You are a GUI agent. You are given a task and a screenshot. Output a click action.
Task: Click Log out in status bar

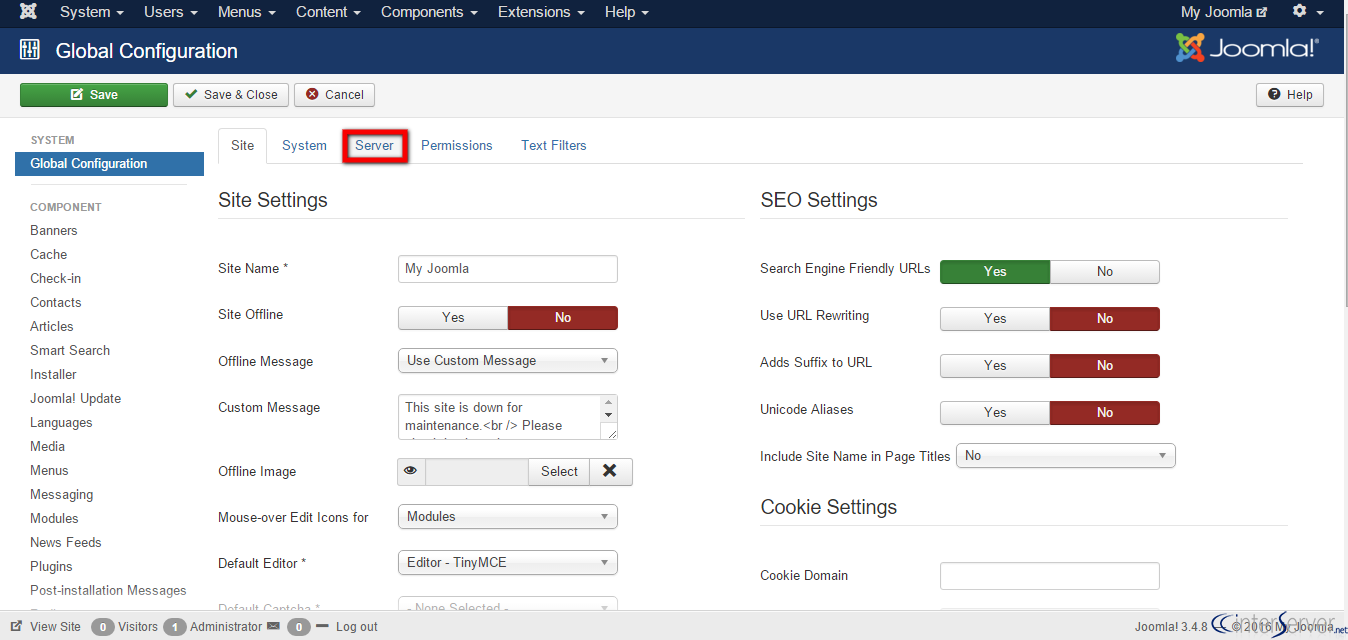(357, 627)
